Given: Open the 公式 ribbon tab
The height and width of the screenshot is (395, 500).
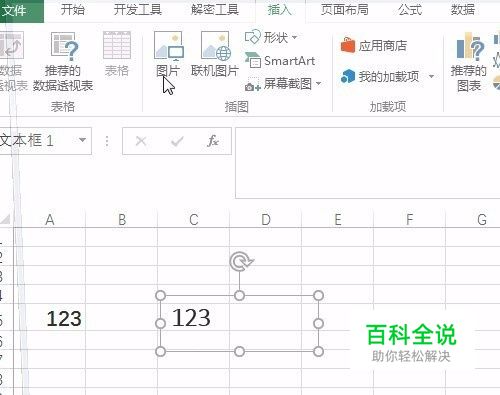Looking at the screenshot, I should tap(410, 10).
